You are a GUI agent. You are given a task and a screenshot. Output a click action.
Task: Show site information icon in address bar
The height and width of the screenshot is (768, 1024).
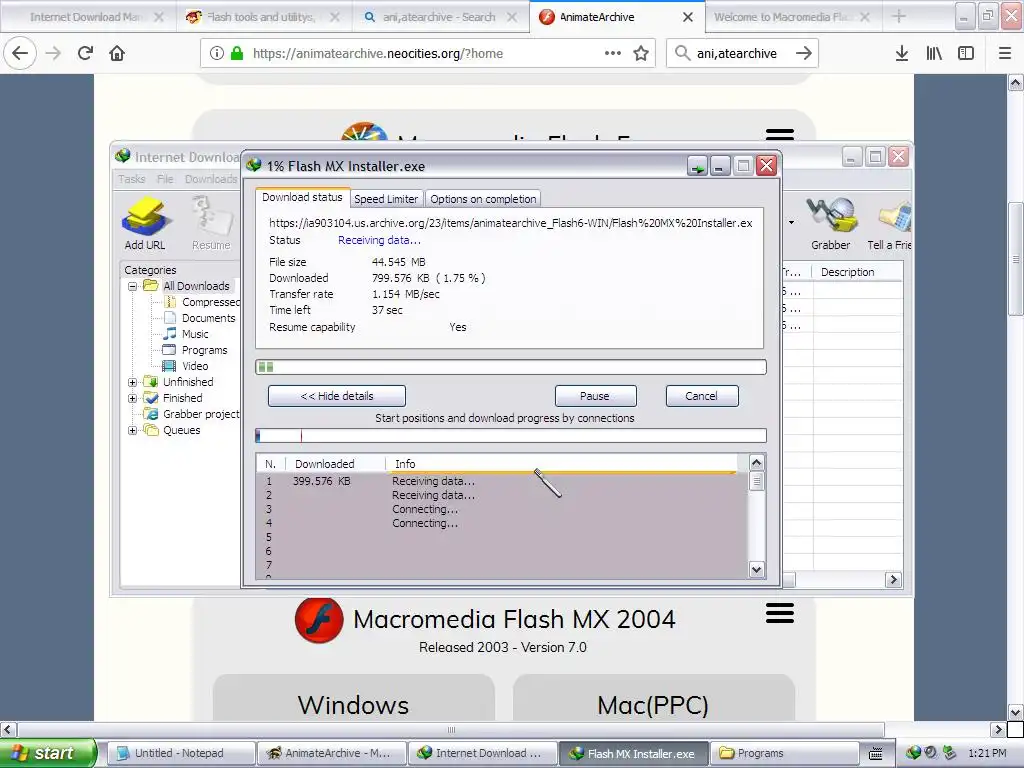tap(217, 53)
